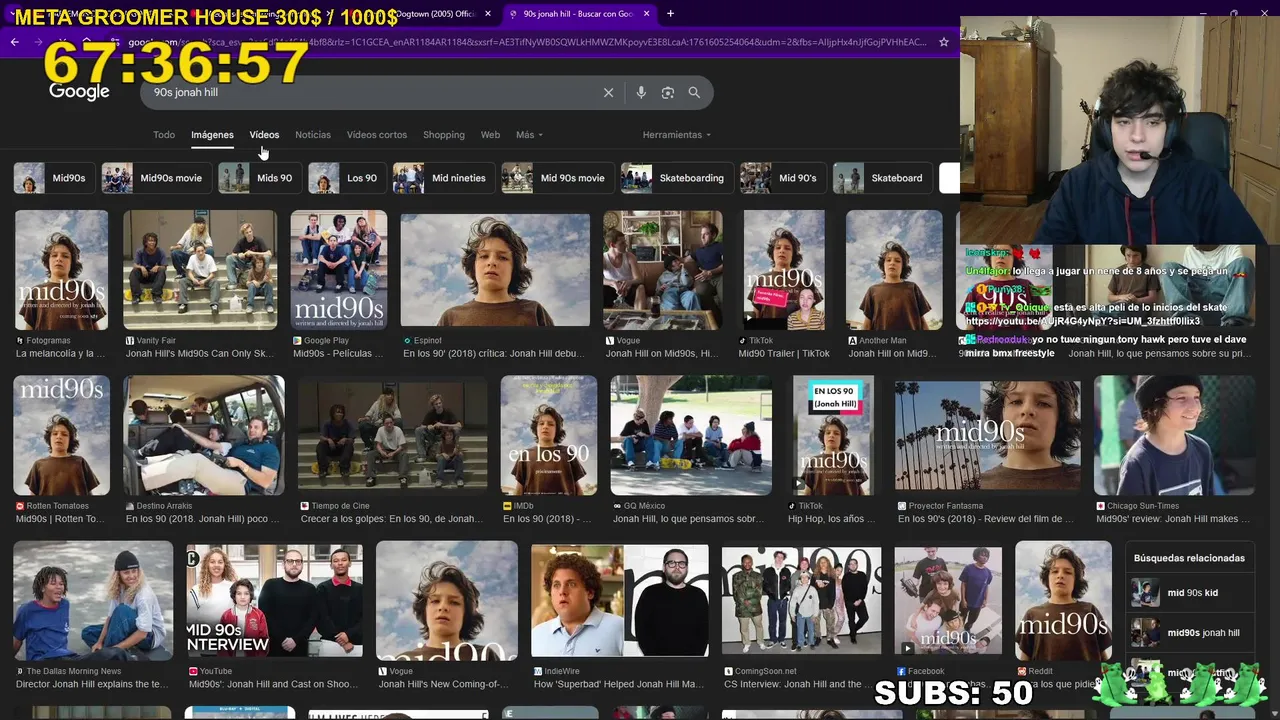
Task: Open the Fotogramas mid90s poster image
Action: 61,270
